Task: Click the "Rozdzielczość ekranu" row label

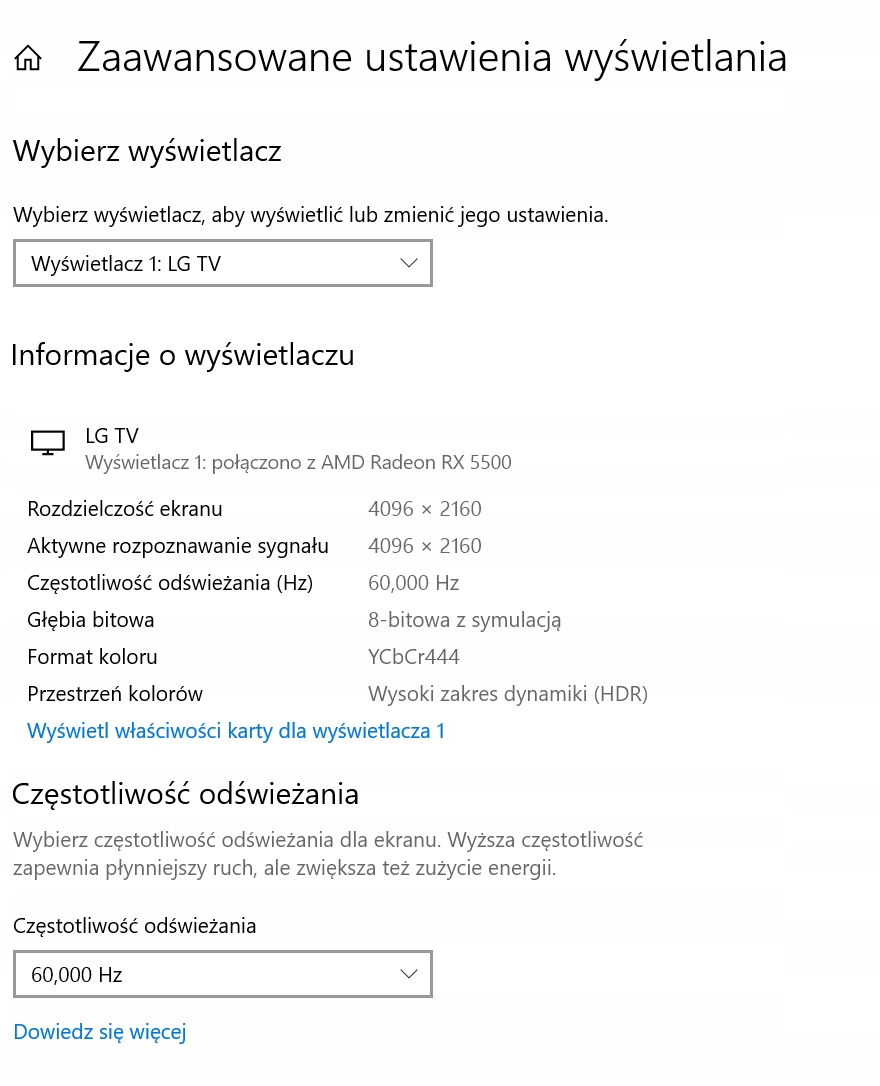Action: click(125, 509)
